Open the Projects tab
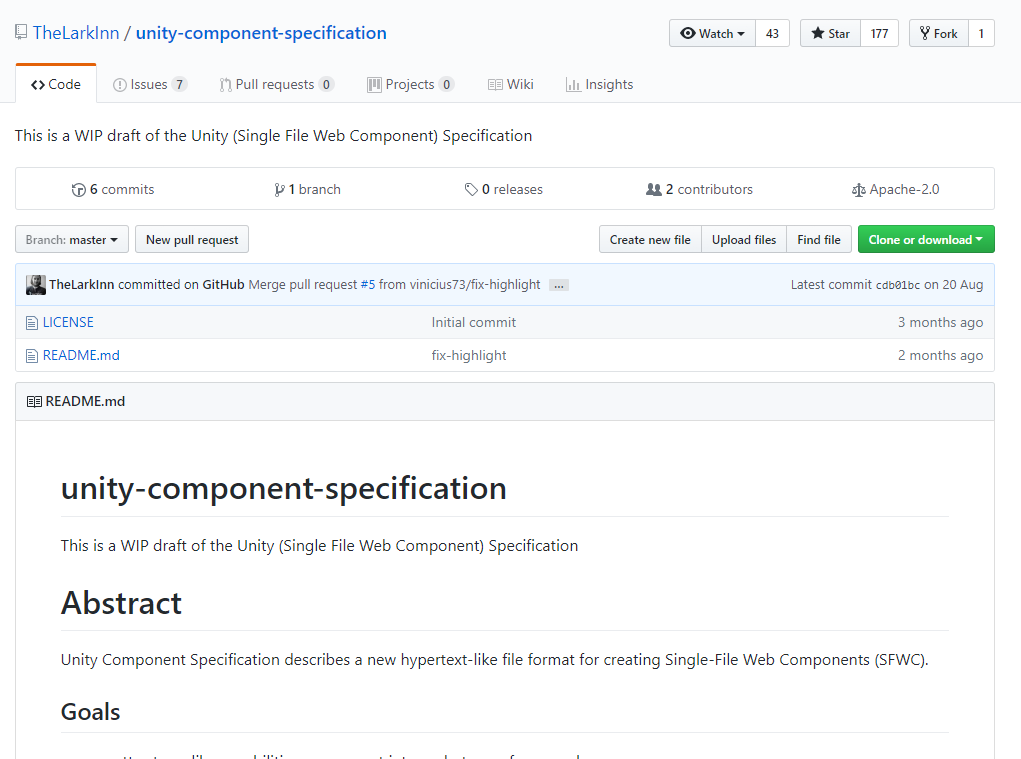The width and height of the screenshot is (1021, 759). 410,84
